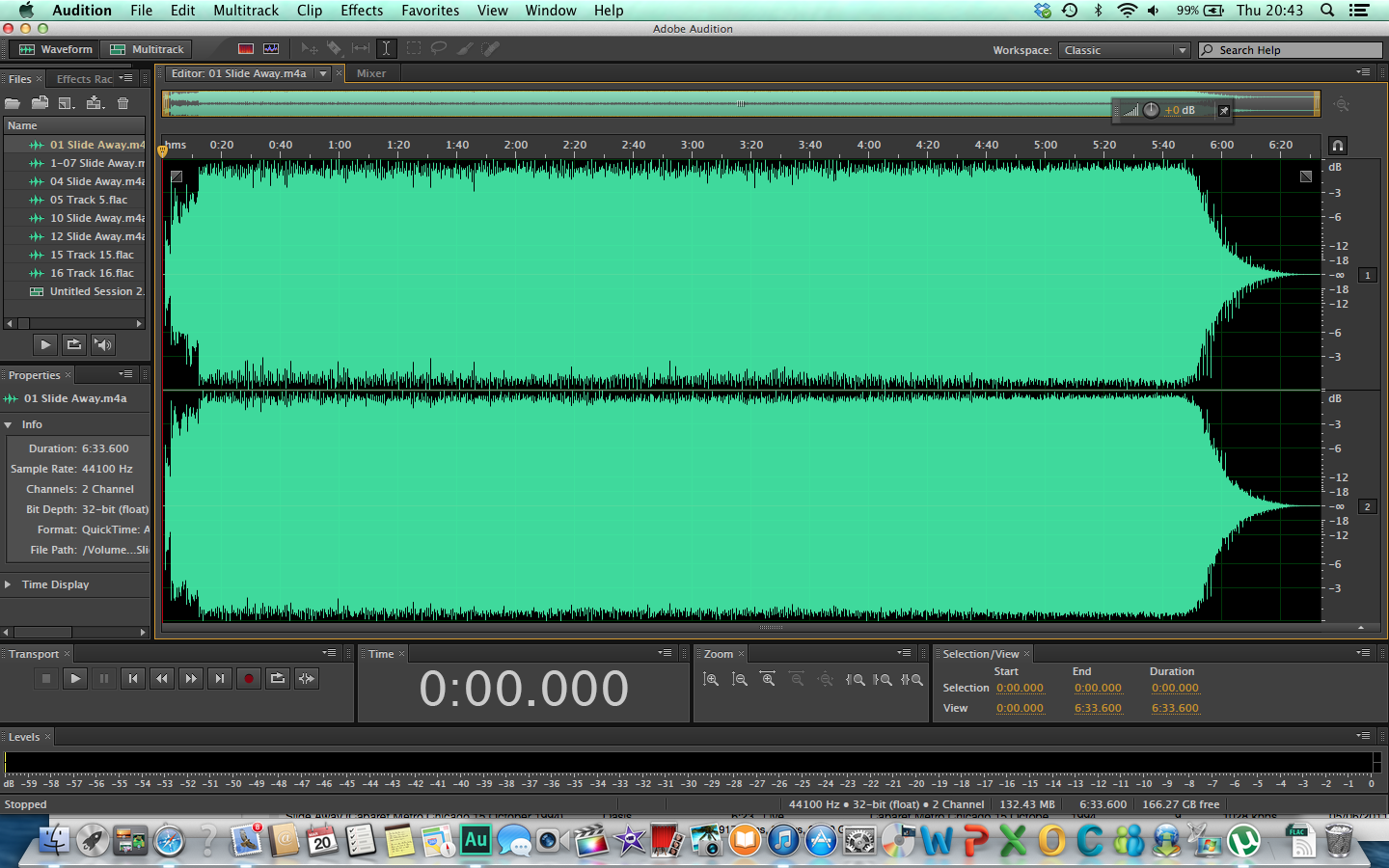Open the Effects menu
The width and height of the screenshot is (1389, 868).
tap(362, 11)
